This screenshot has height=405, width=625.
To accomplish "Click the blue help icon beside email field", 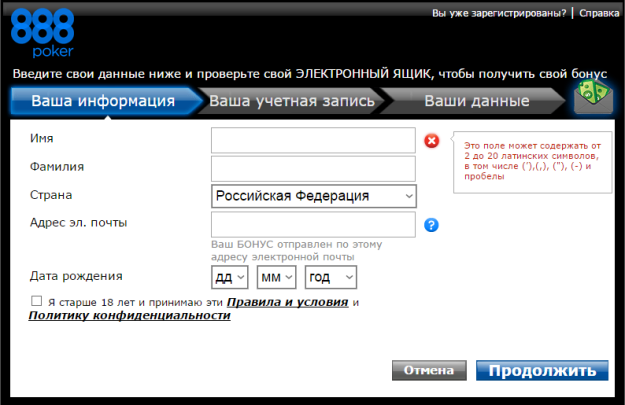I will [x=432, y=225].
